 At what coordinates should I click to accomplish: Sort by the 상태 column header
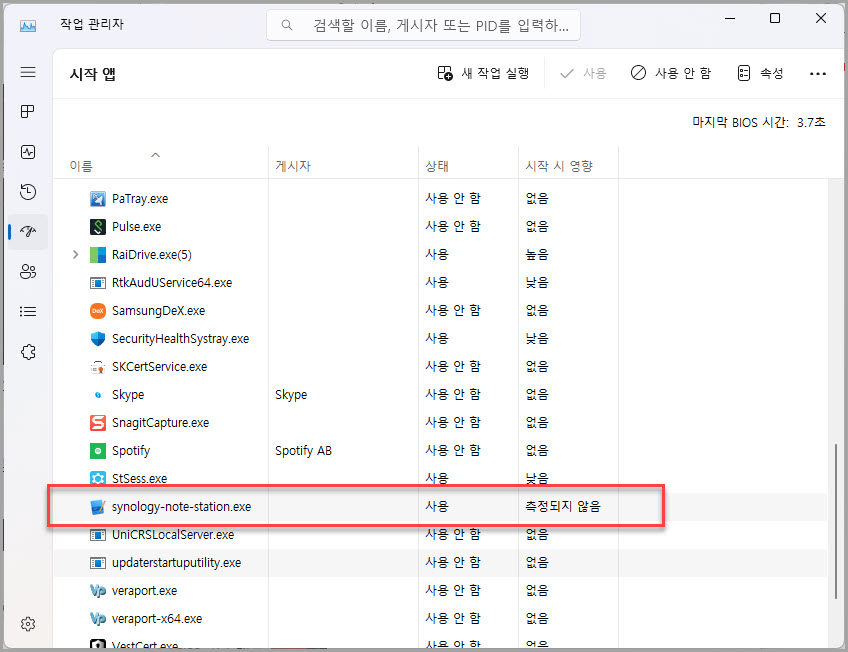436,166
